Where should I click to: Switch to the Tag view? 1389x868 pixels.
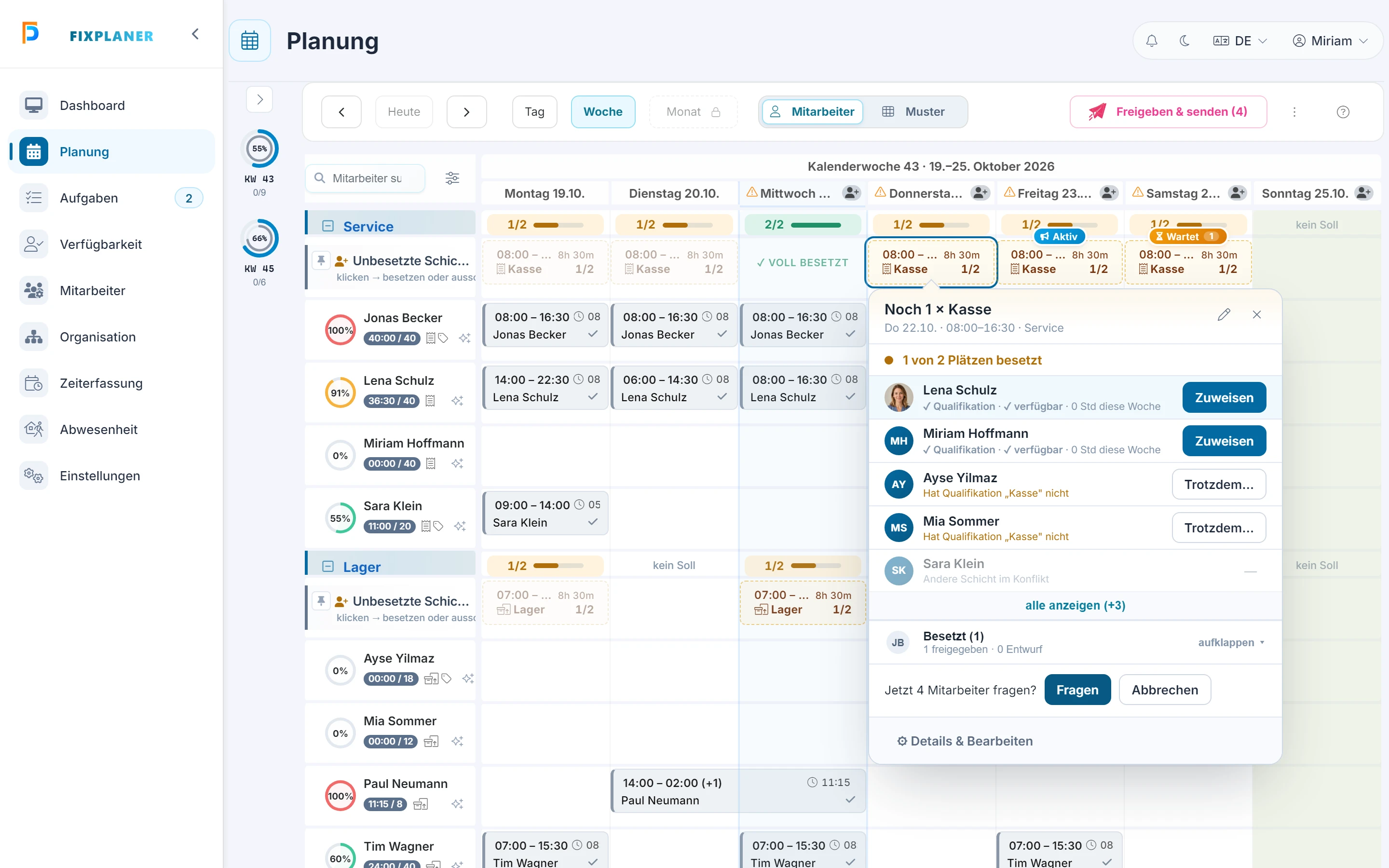pyautogui.click(x=534, y=112)
